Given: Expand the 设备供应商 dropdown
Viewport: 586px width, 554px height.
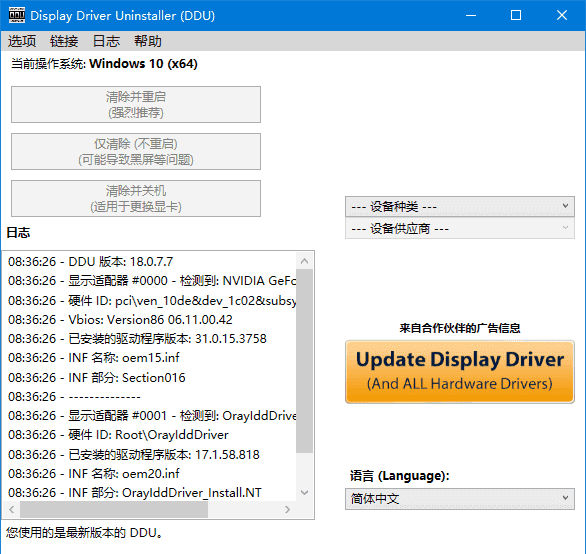Looking at the screenshot, I should (x=460, y=228).
